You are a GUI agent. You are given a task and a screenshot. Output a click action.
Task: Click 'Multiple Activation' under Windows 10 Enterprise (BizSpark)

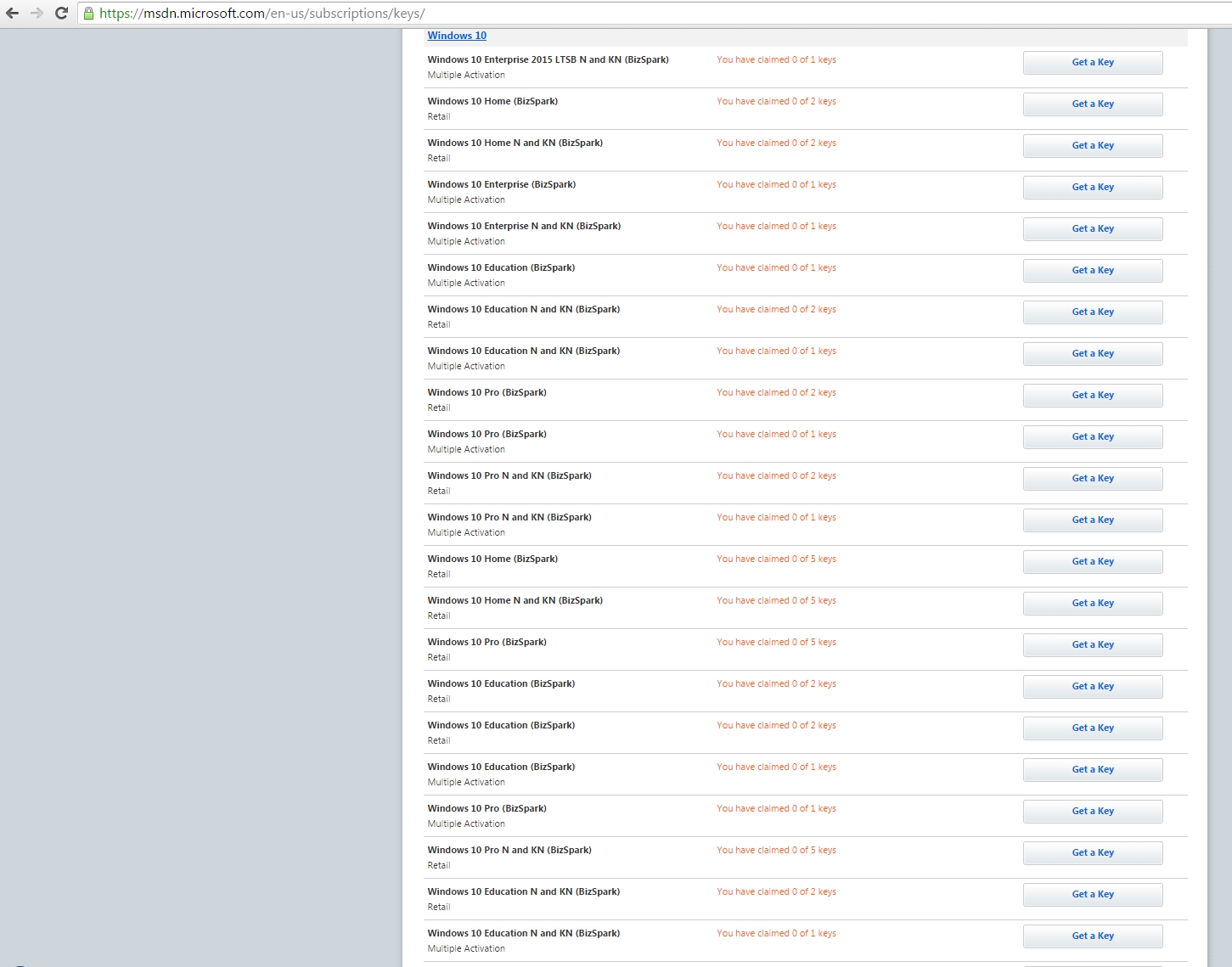[466, 200]
